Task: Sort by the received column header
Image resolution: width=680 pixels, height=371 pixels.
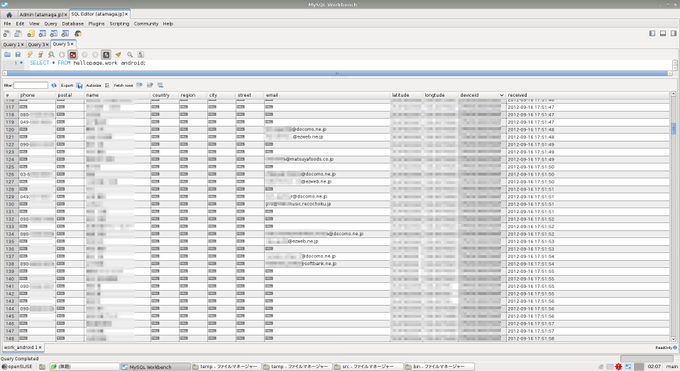Action: point(588,95)
